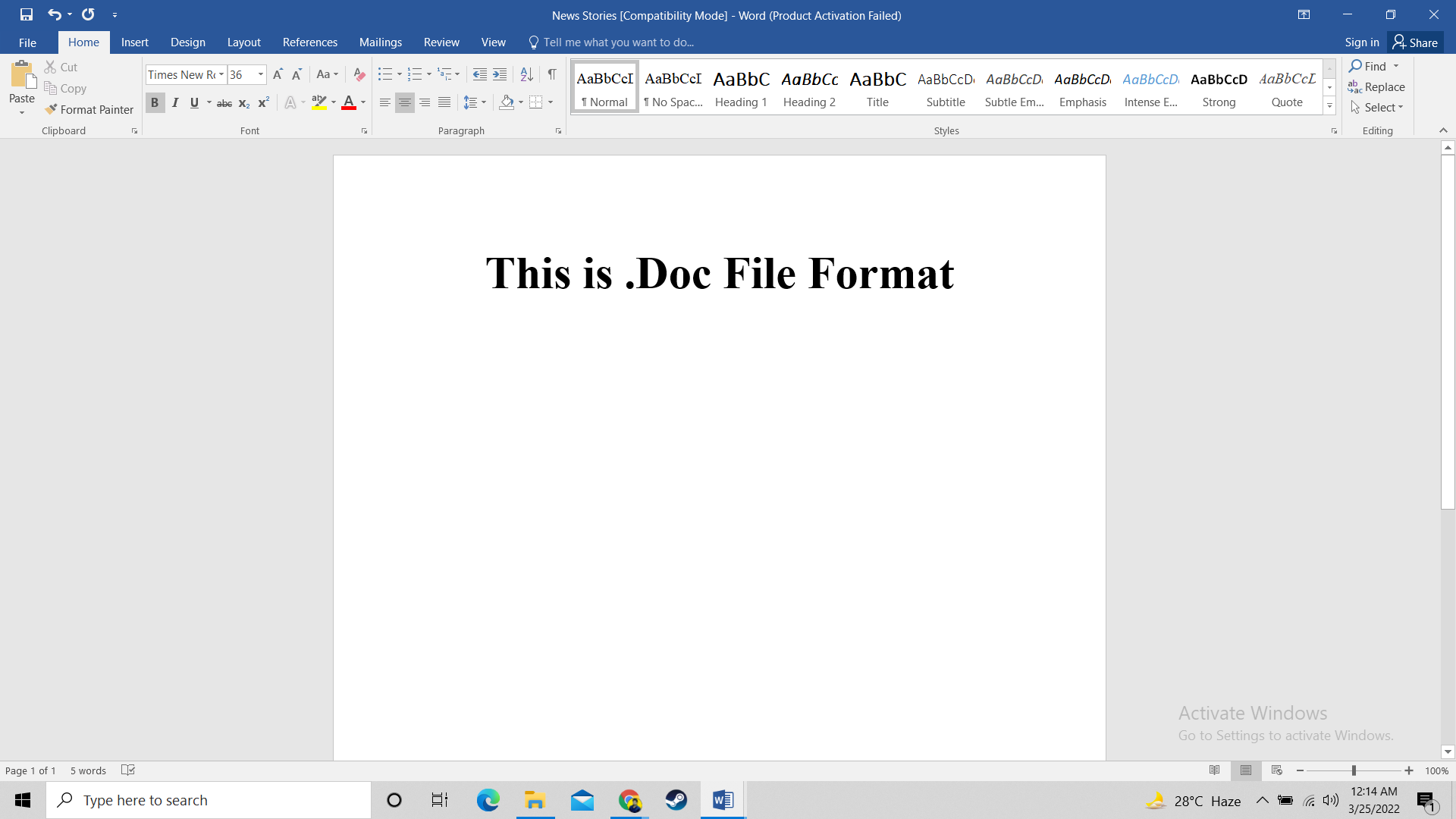Screen dimensions: 1456x819
Task: Open the File tab
Action: 27,42
